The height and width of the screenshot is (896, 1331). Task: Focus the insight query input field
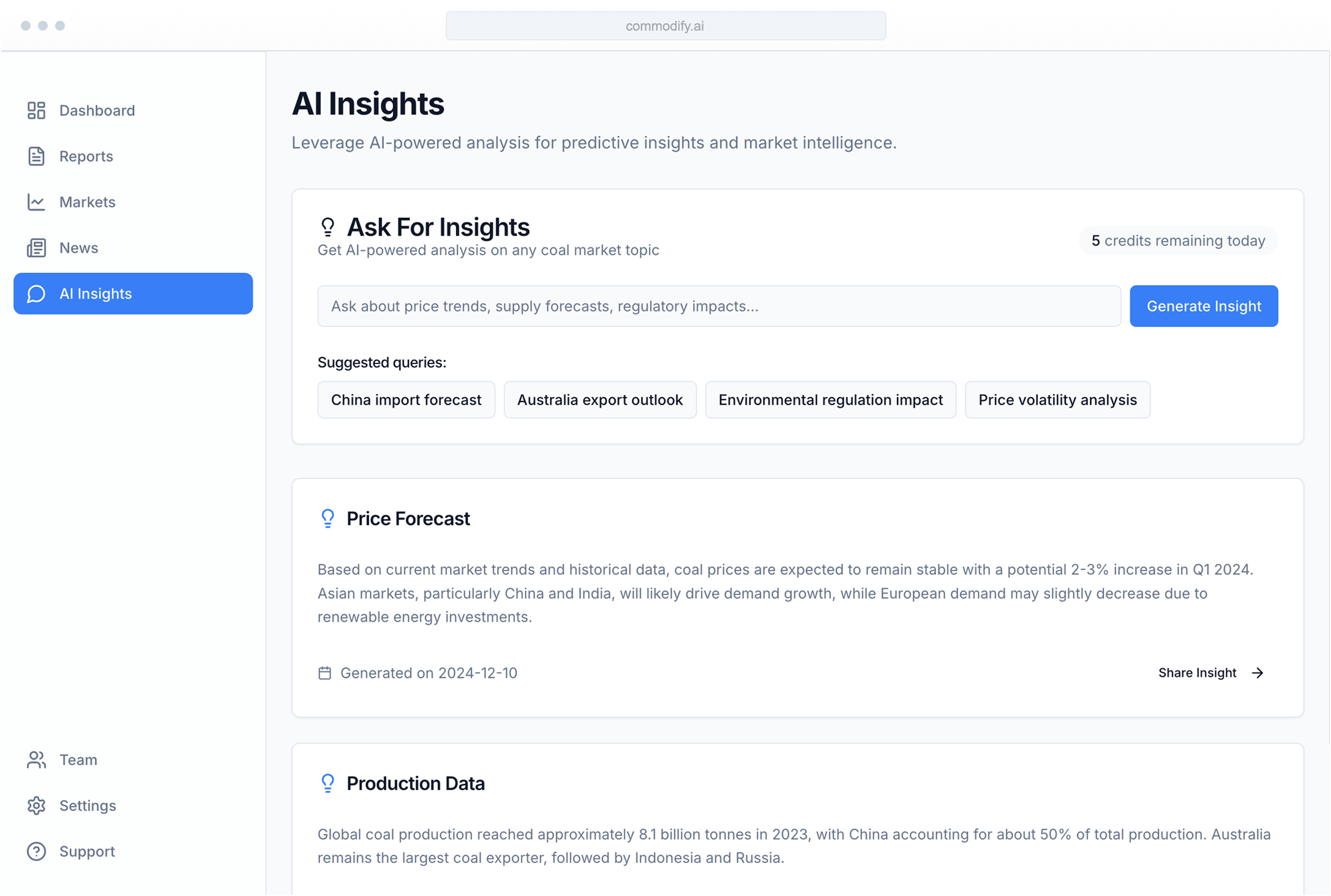[x=719, y=306]
